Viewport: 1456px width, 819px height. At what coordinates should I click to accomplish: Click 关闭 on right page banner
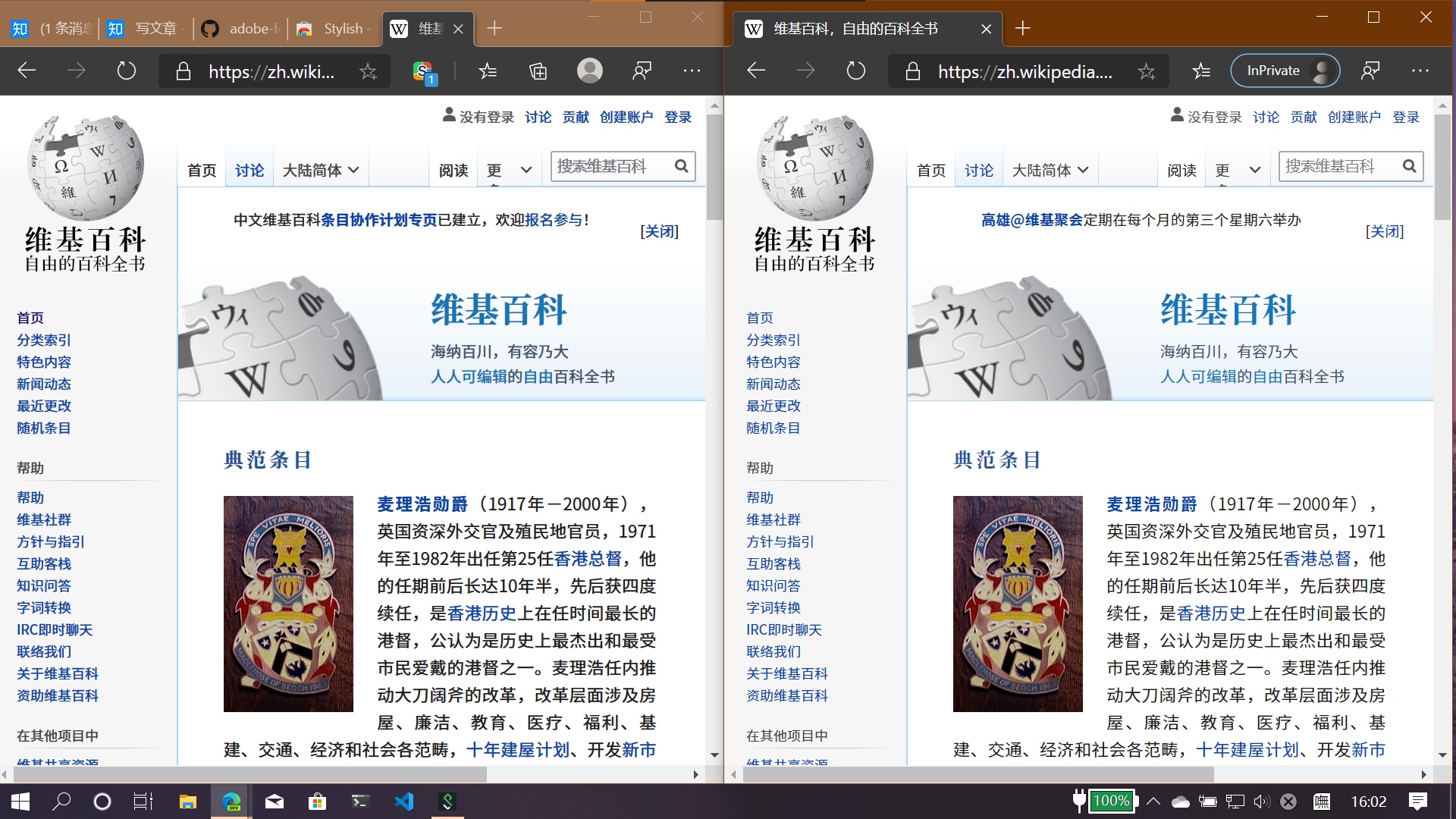tap(1385, 231)
